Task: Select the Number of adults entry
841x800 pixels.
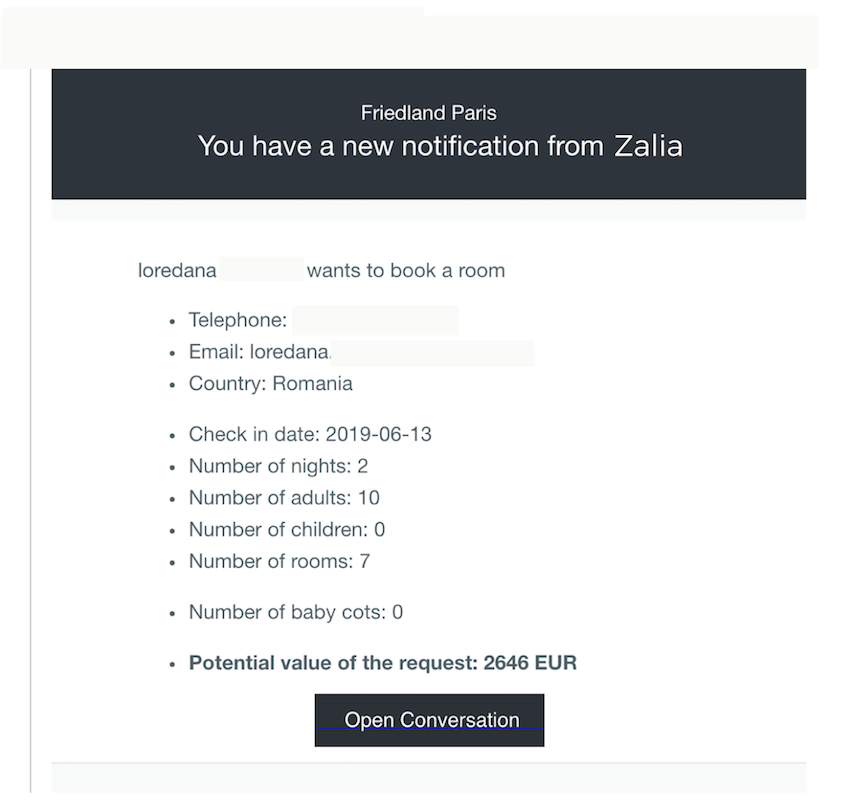Action: [x=284, y=498]
